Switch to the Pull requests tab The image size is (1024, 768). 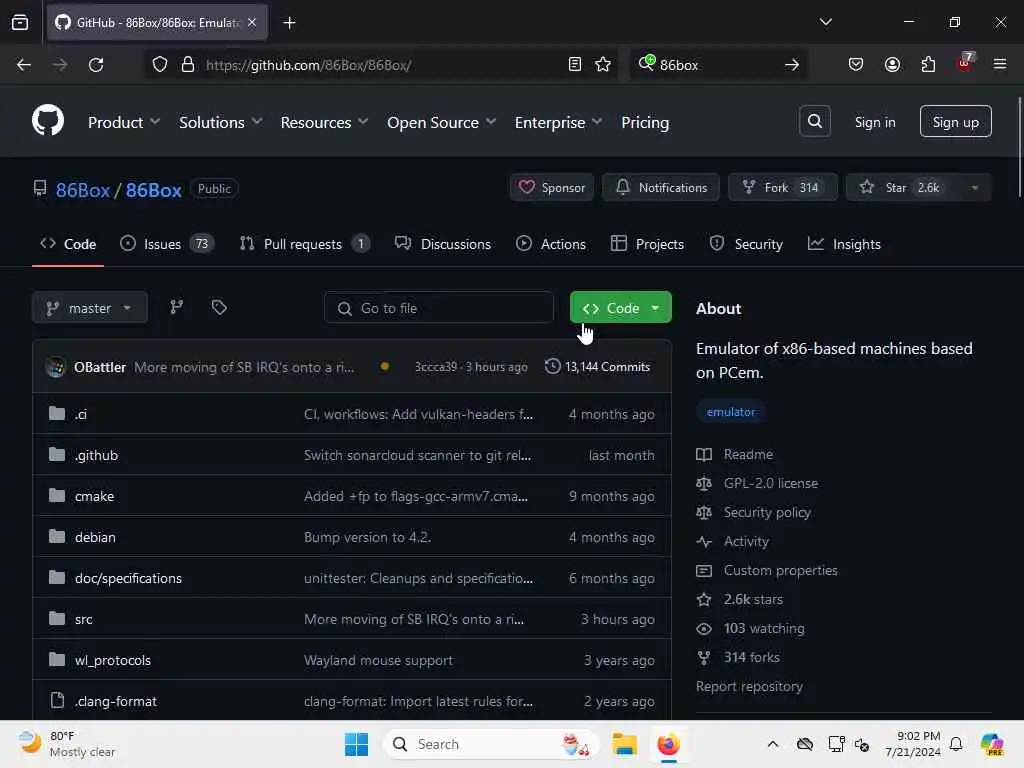[305, 244]
